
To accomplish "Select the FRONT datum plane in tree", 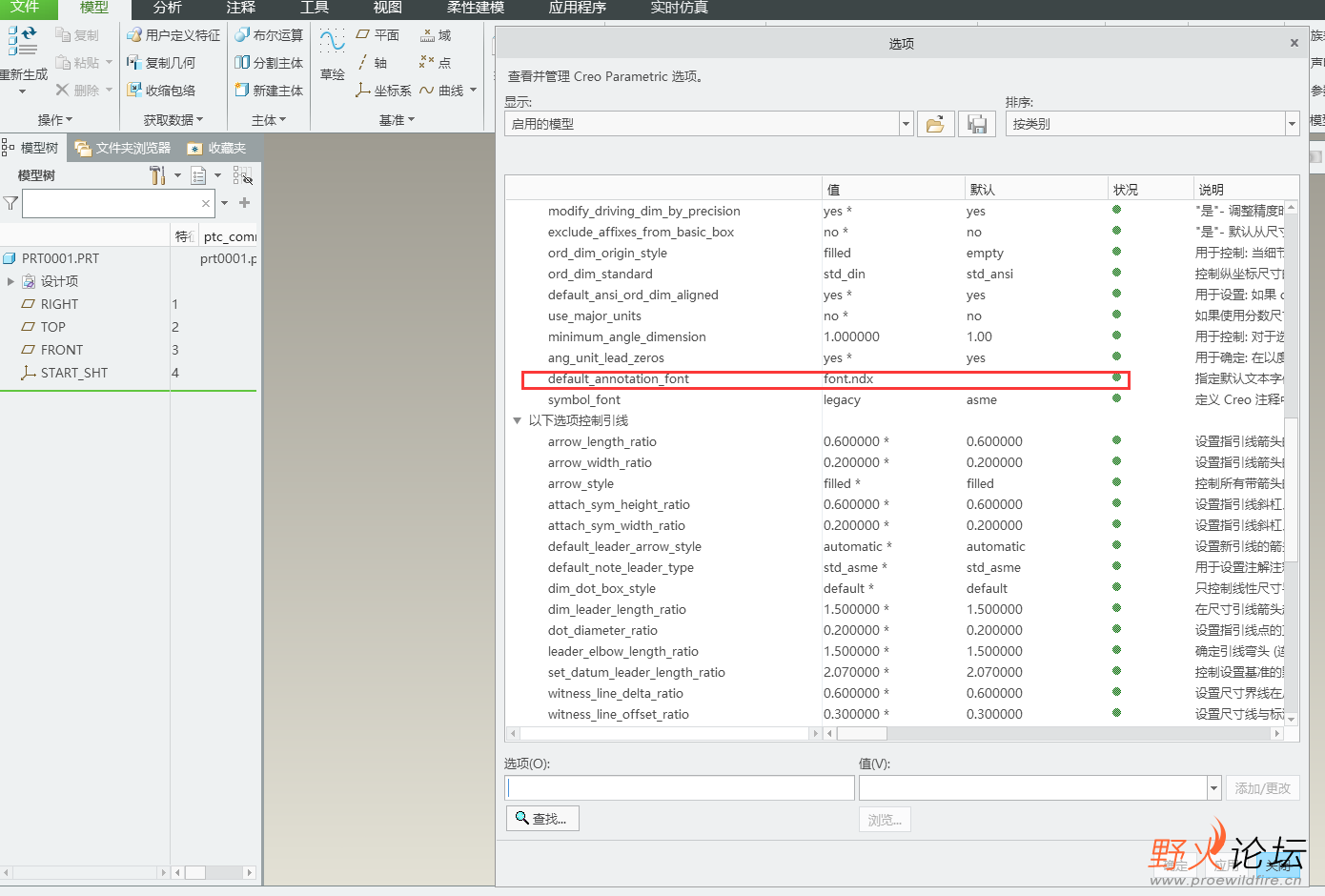I will click(x=62, y=350).
